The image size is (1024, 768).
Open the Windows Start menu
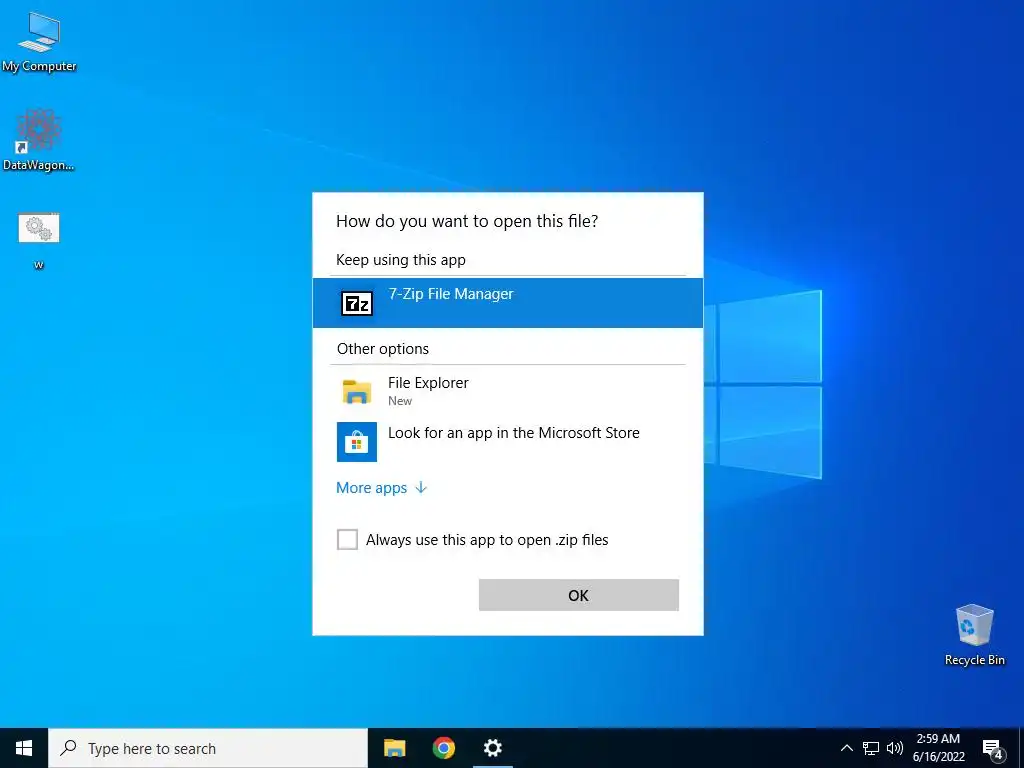24,748
